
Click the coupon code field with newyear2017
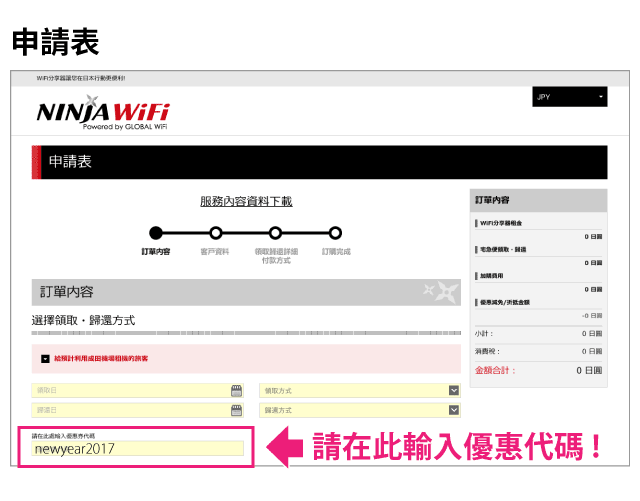[x=137, y=448]
